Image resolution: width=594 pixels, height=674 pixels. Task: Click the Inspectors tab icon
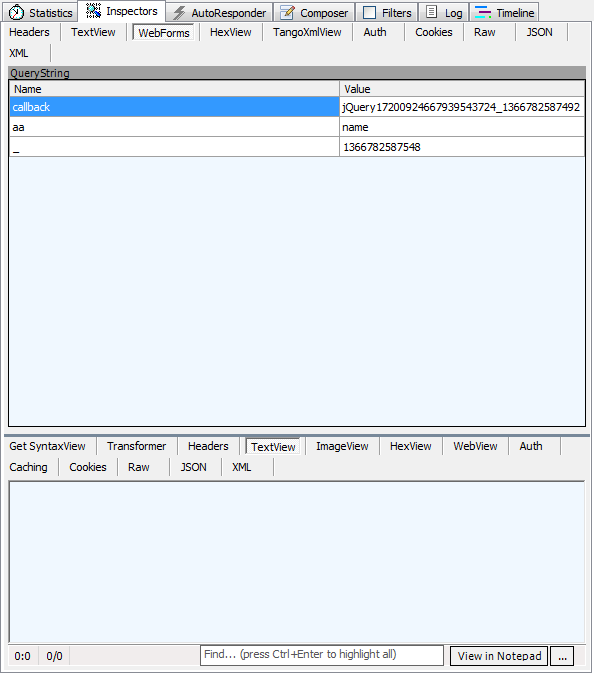93,11
